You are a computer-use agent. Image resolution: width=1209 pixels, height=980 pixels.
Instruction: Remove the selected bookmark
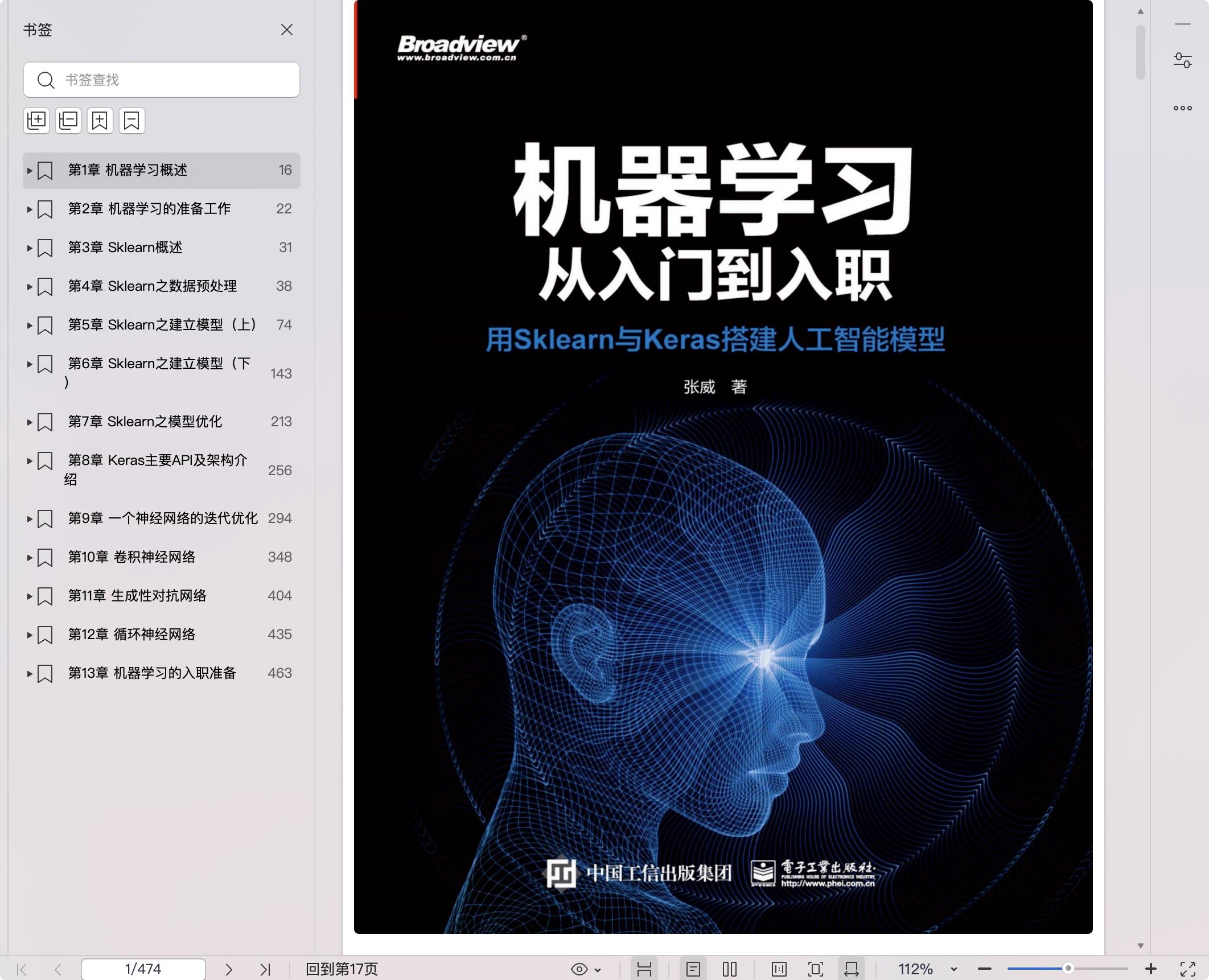tap(132, 121)
